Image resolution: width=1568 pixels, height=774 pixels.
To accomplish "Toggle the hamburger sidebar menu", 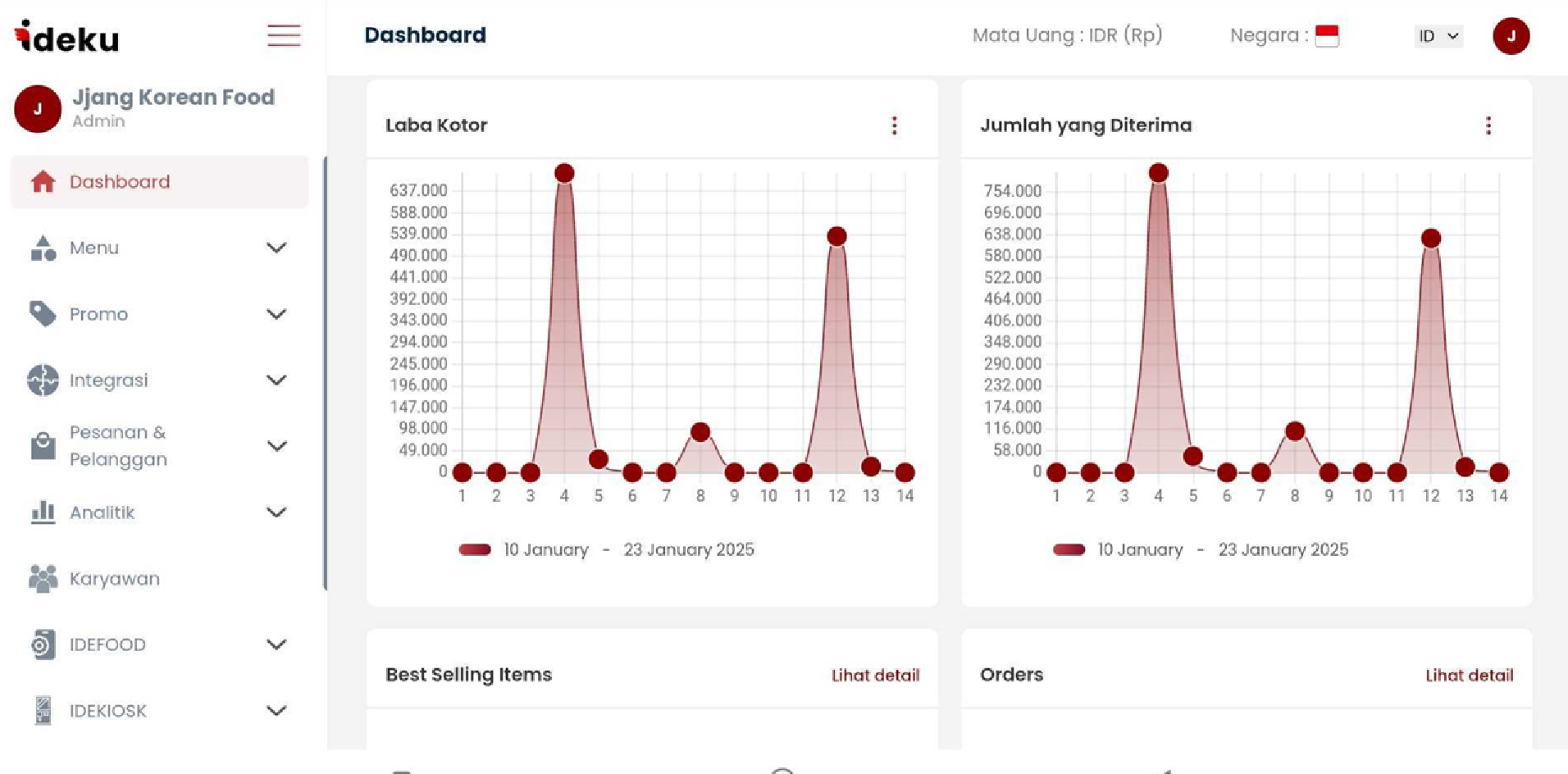I will pos(284,35).
